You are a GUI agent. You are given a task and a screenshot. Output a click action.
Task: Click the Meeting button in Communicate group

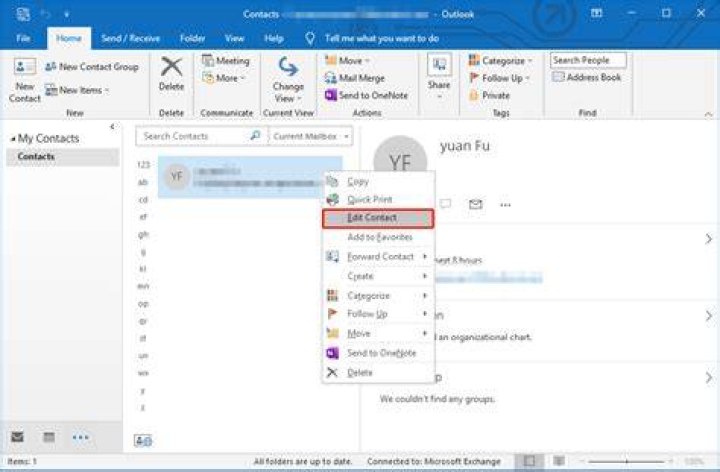click(x=225, y=61)
